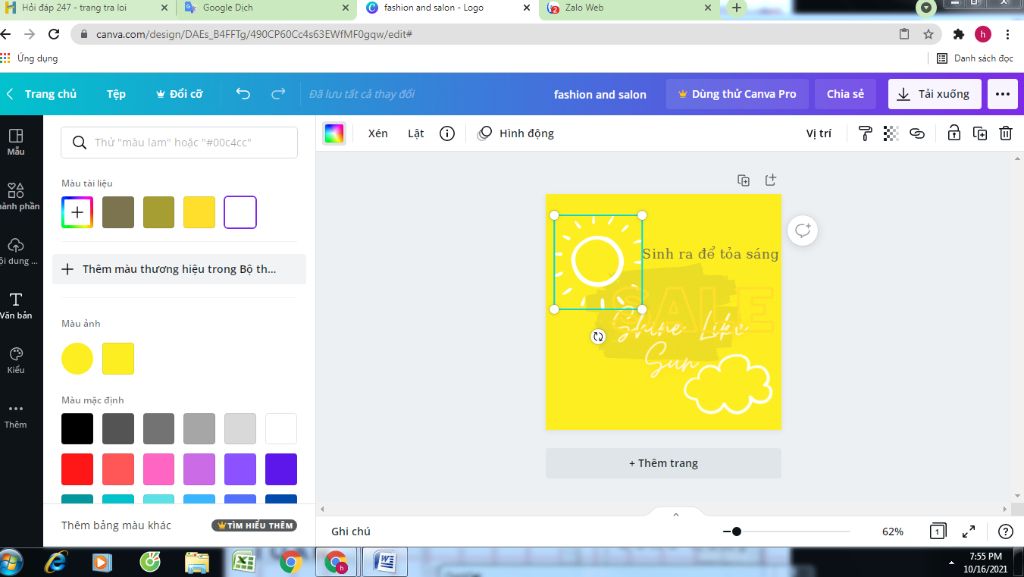Screen dimensions: 1024x577
Task: Click the add new color swatch
Action: [77, 212]
